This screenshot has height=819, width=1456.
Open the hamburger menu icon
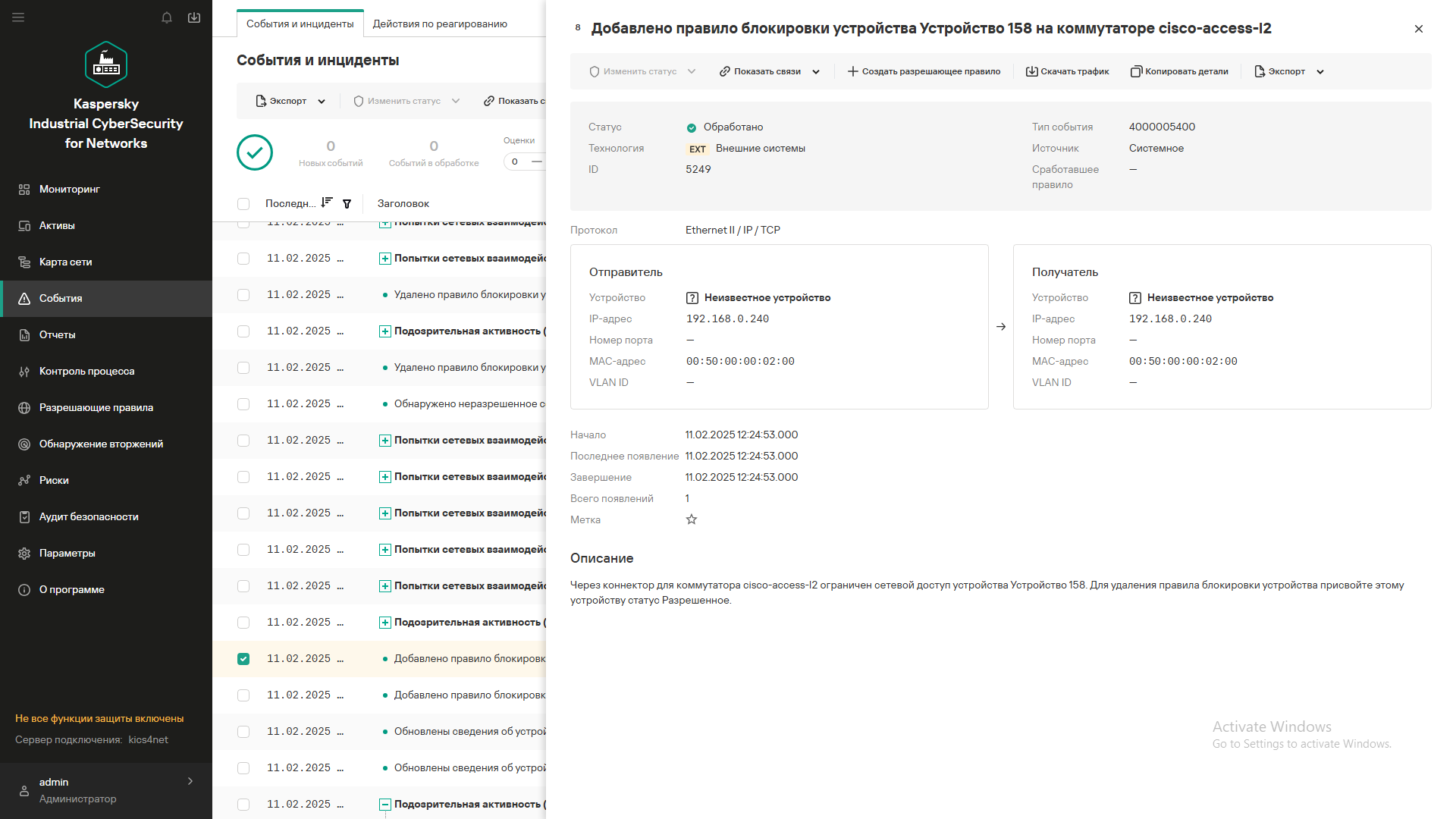click(18, 17)
